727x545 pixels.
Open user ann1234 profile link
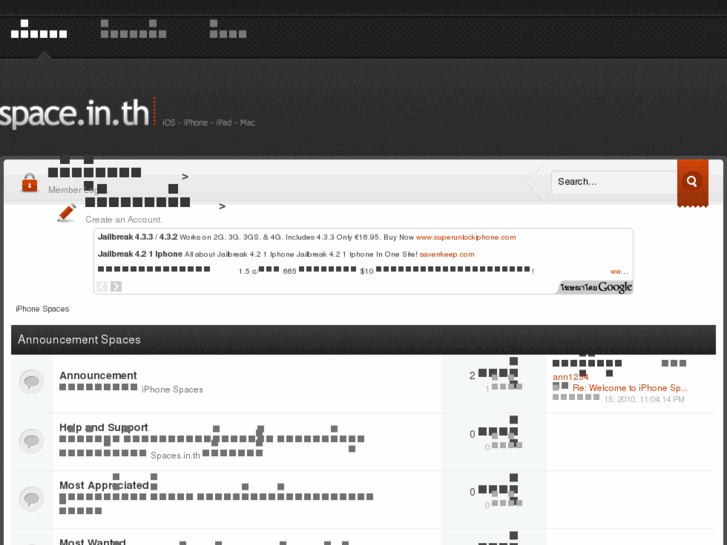tap(570, 377)
